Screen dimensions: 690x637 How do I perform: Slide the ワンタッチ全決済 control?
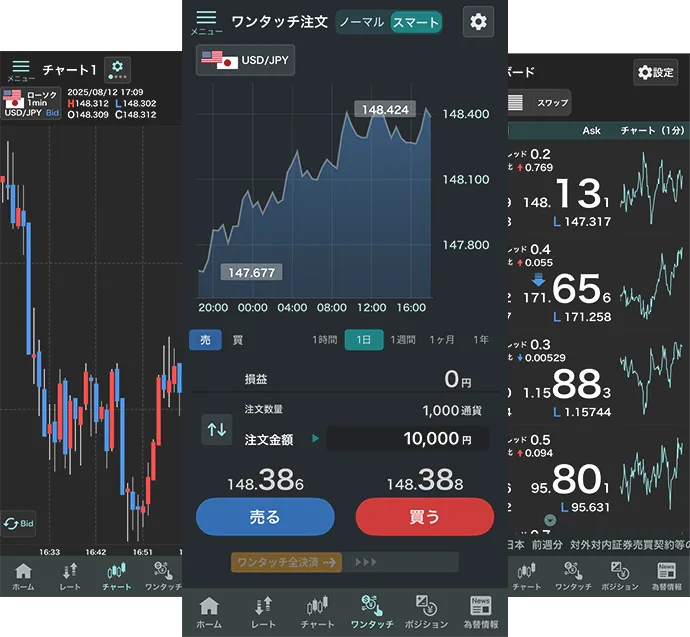coord(287,562)
